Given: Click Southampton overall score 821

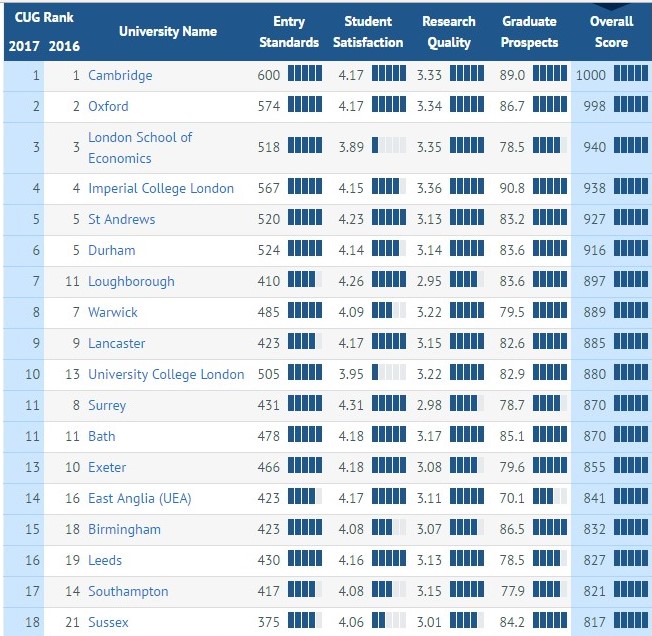Looking at the screenshot, I should click(x=594, y=592).
